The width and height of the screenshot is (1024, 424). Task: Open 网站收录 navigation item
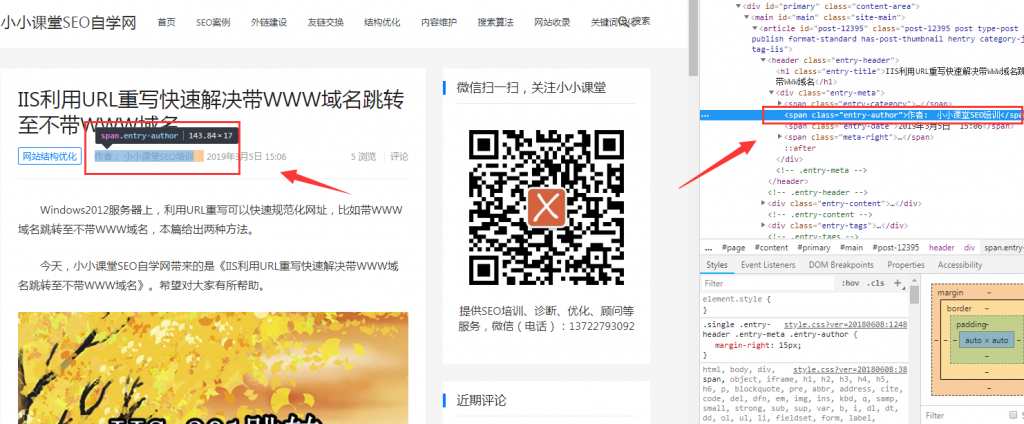[x=552, y=22]
